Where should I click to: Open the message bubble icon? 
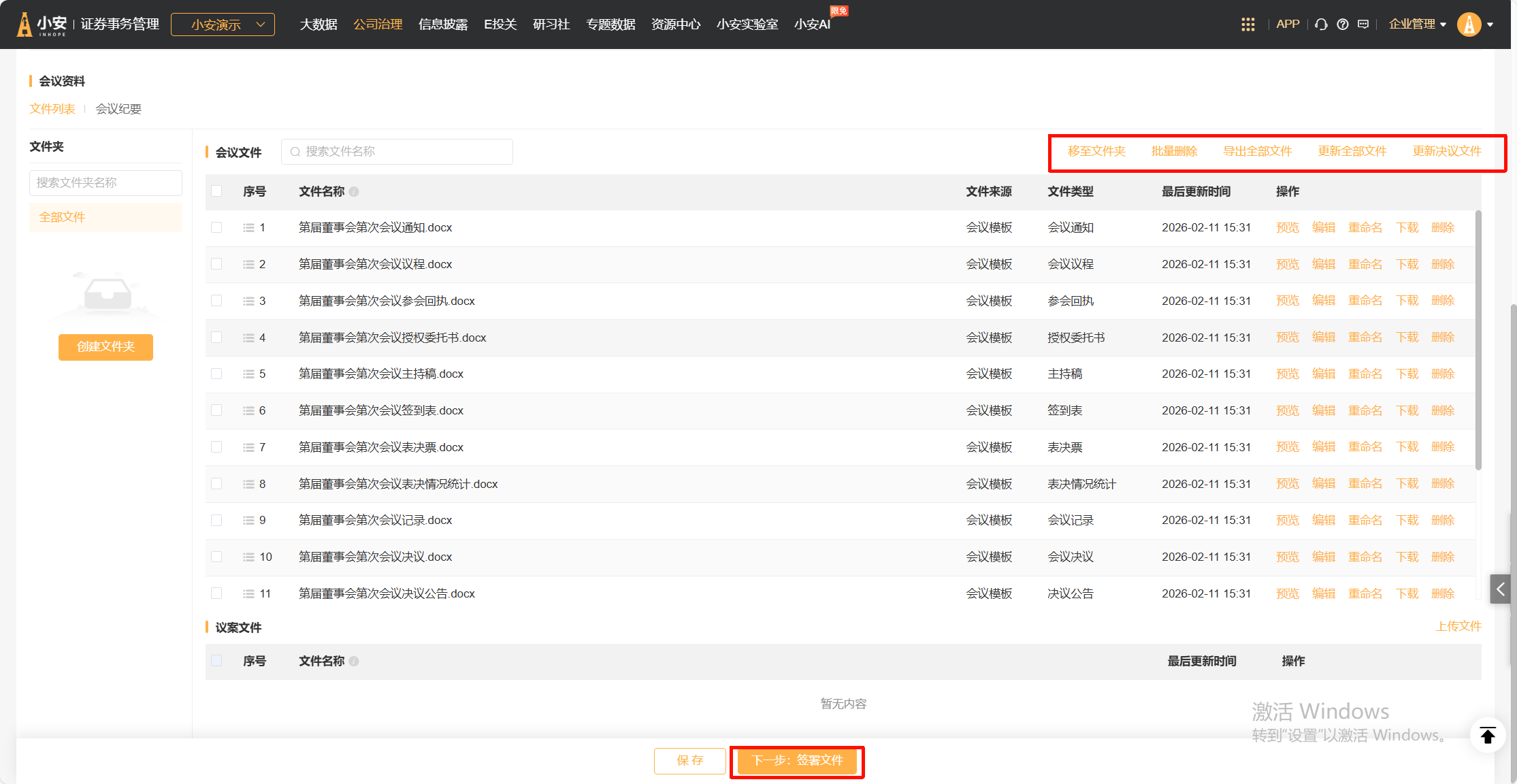(1363, 24)
